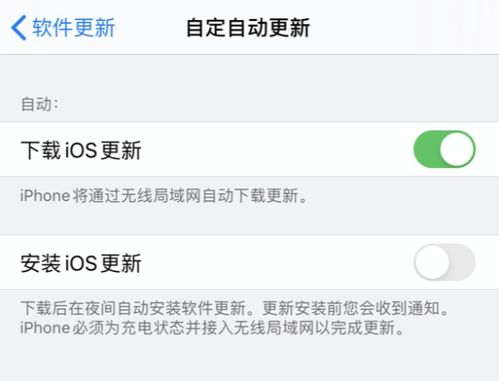This screenshot has width=499, height=381.
Task: Click the word iOS in the download row
Action: [81, 150]
